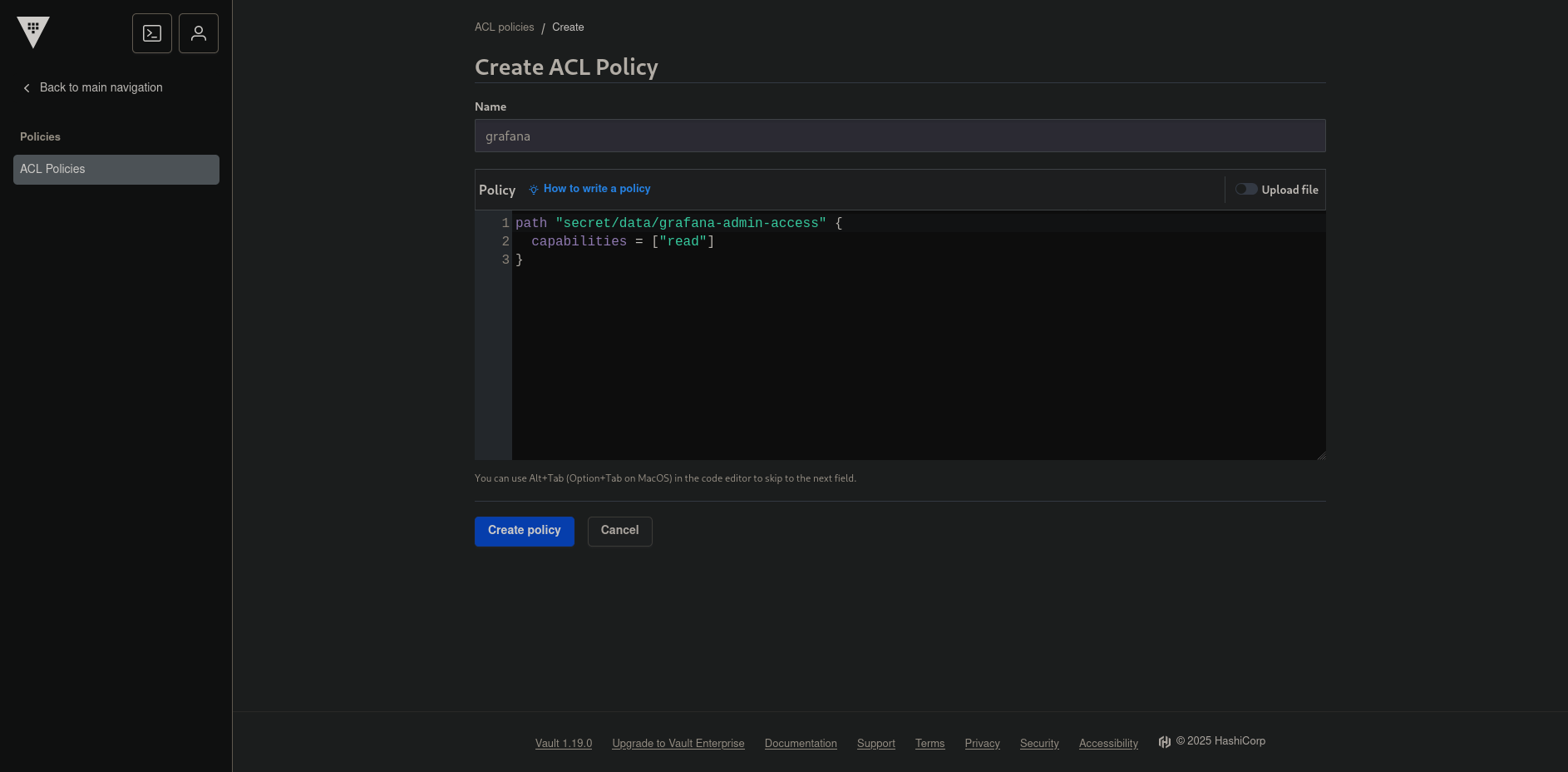Open the ACL policies breadcrumb

pyautogui.click(x=504, y=27)
